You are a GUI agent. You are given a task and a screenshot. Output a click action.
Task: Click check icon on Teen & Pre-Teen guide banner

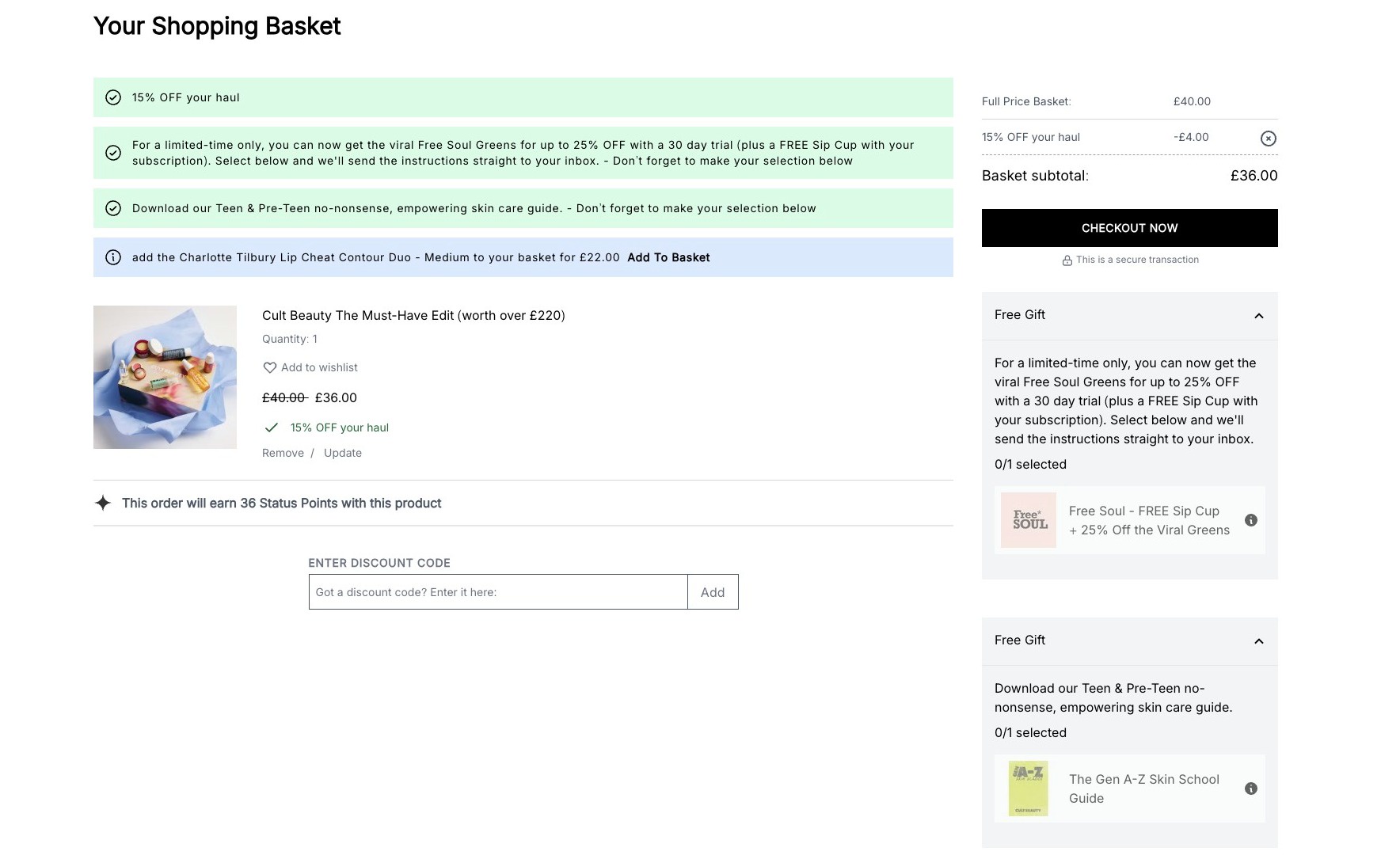tap(113, 208)
